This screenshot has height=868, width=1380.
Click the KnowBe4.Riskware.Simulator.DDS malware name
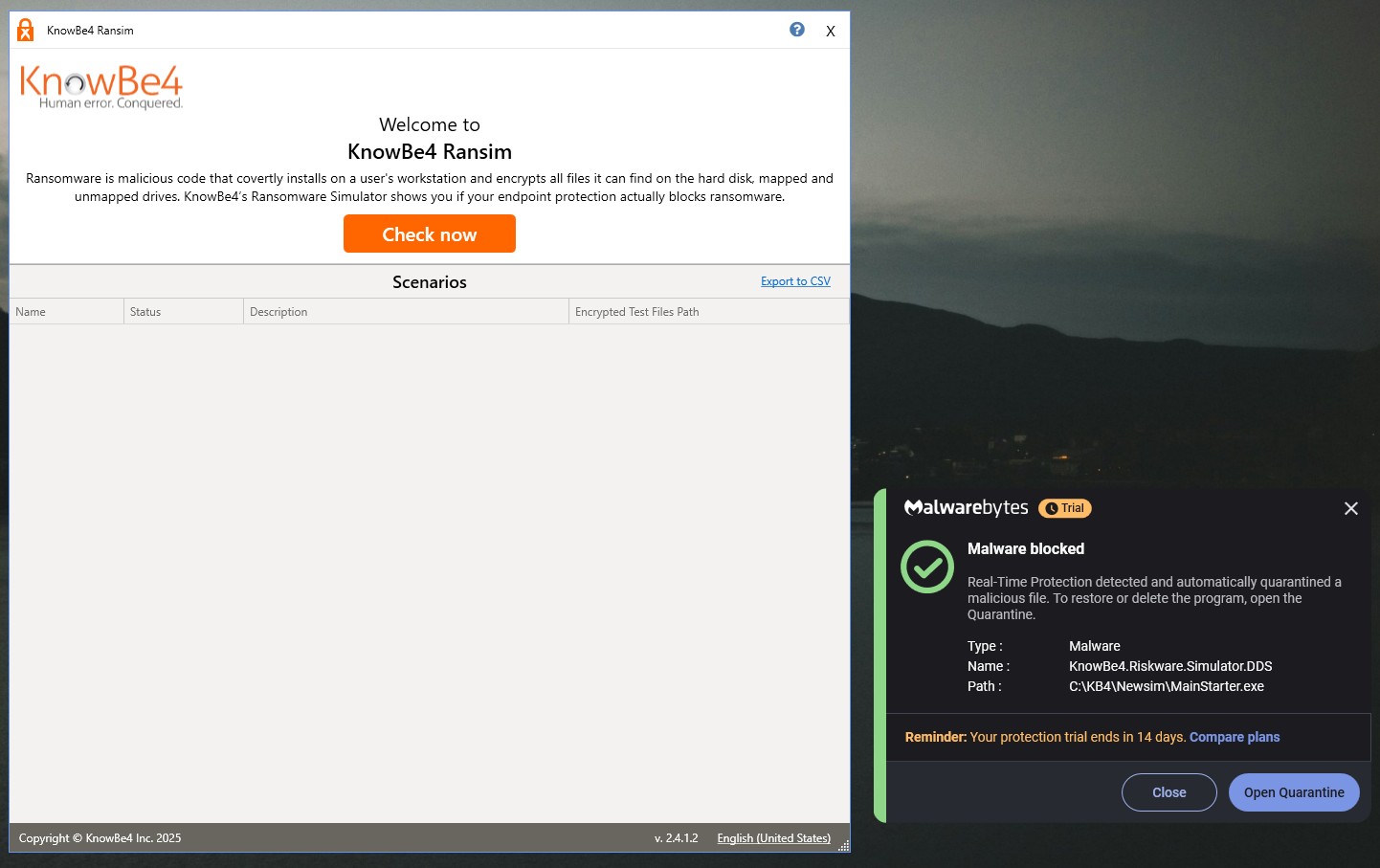(1170, 666)
